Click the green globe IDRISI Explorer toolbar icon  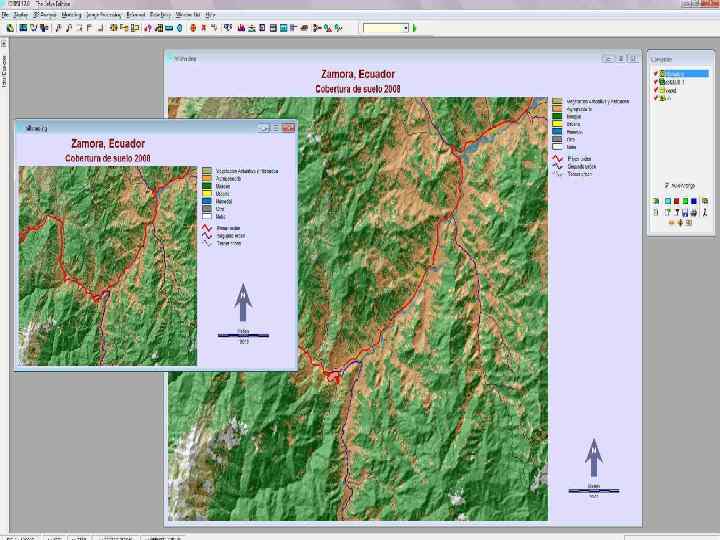(10, 28)
